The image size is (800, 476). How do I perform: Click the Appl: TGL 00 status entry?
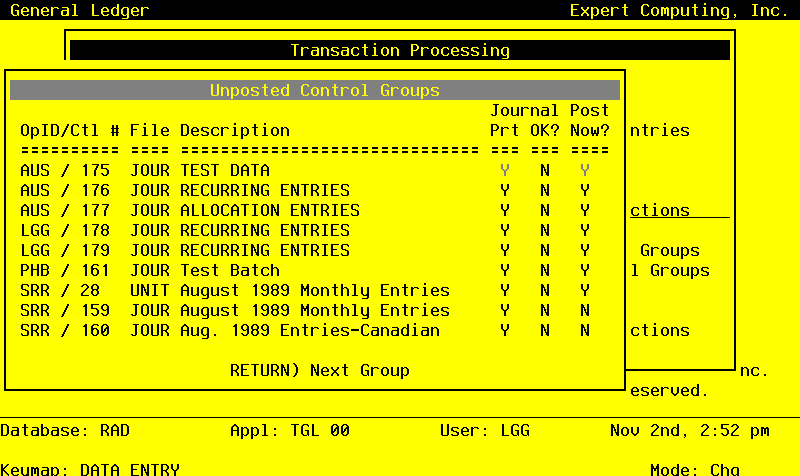[x=290, y=431]
